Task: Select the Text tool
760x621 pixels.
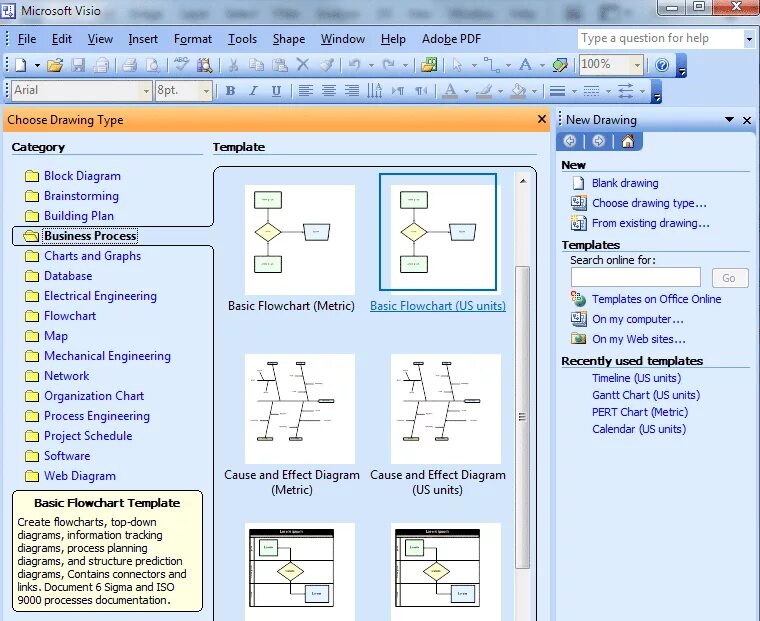Action: click(525, 64)
